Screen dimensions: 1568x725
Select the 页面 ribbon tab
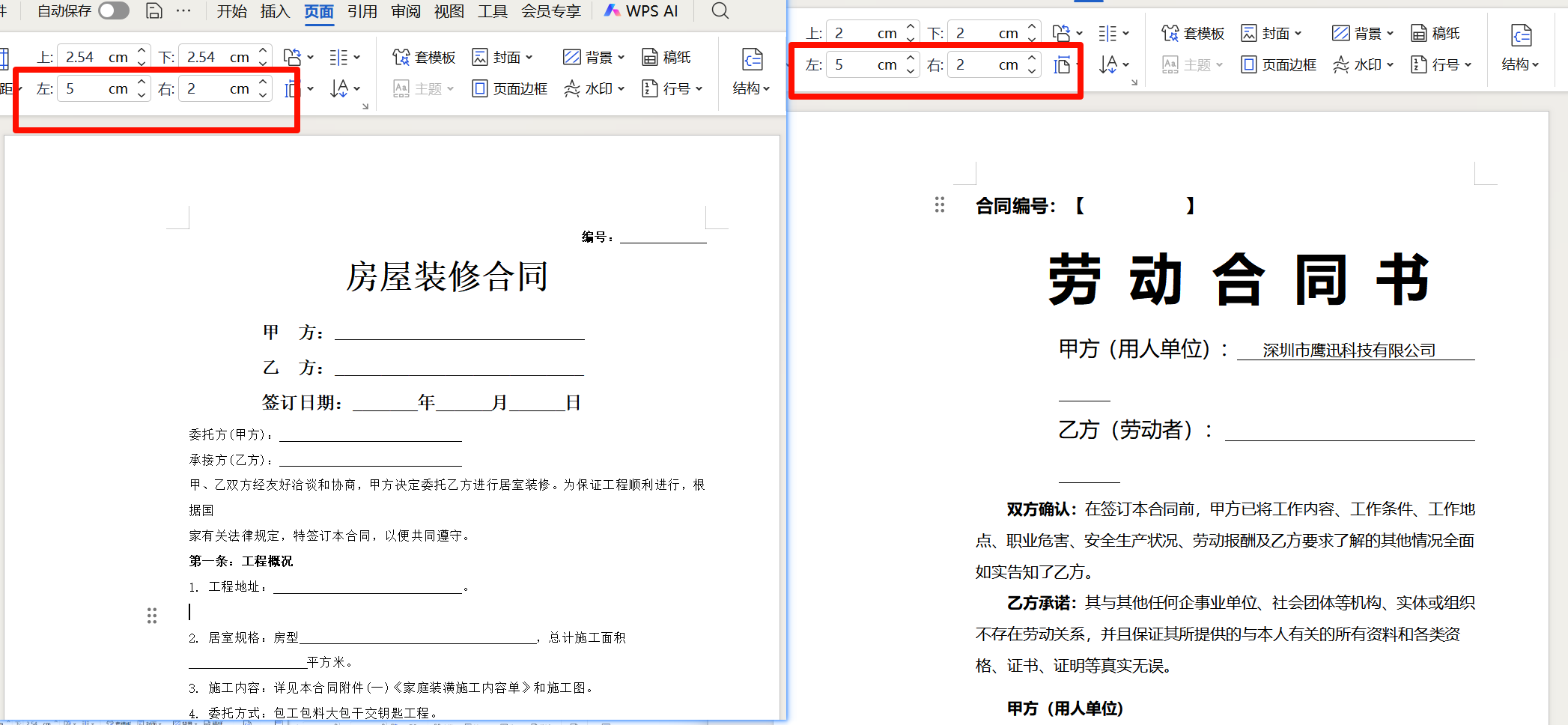coord(319,11)
